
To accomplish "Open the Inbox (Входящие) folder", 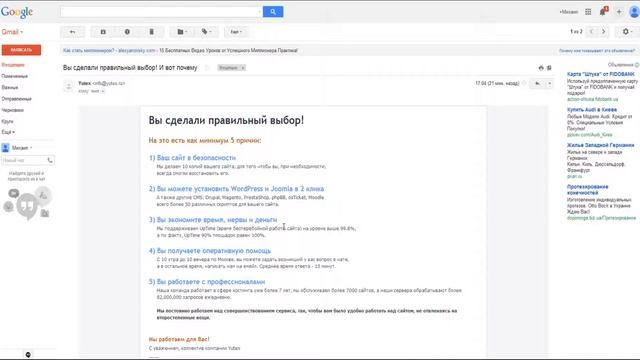I will click(13, 65).
